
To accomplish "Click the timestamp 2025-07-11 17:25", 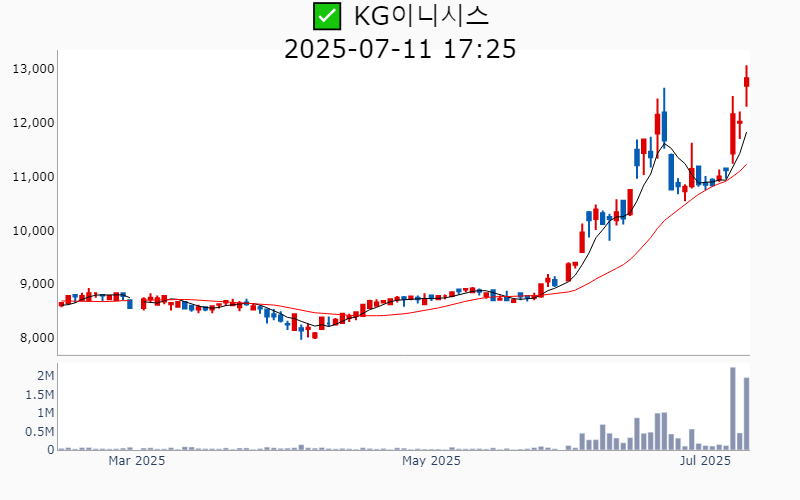I will (x=400, y=49).
